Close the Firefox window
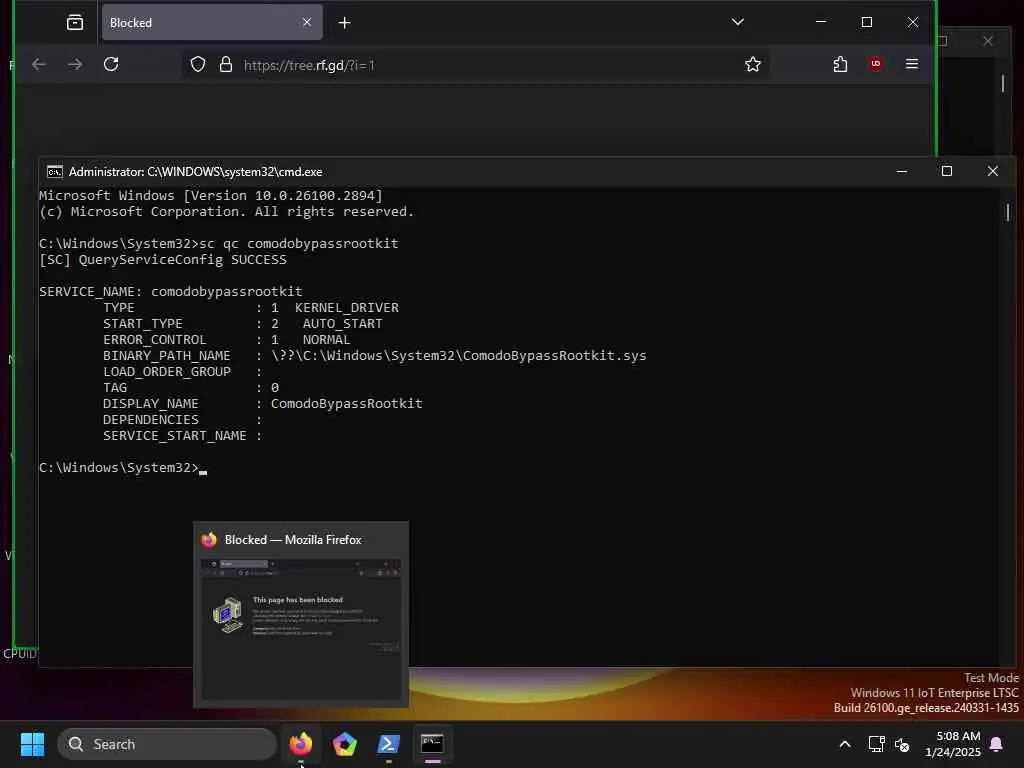 (x=913, y=22)
